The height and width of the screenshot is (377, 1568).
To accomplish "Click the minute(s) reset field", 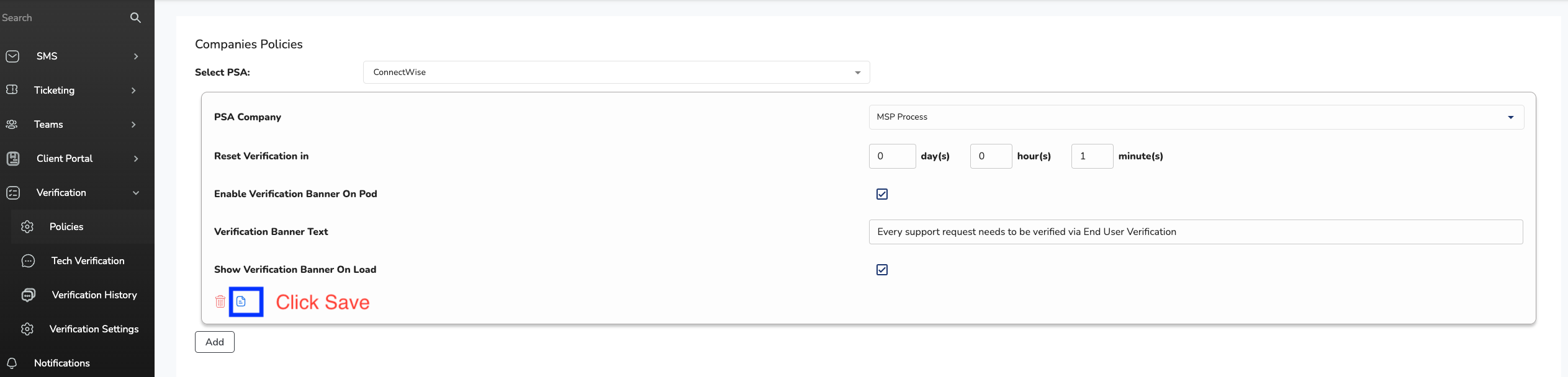I will coord(1092,156).
